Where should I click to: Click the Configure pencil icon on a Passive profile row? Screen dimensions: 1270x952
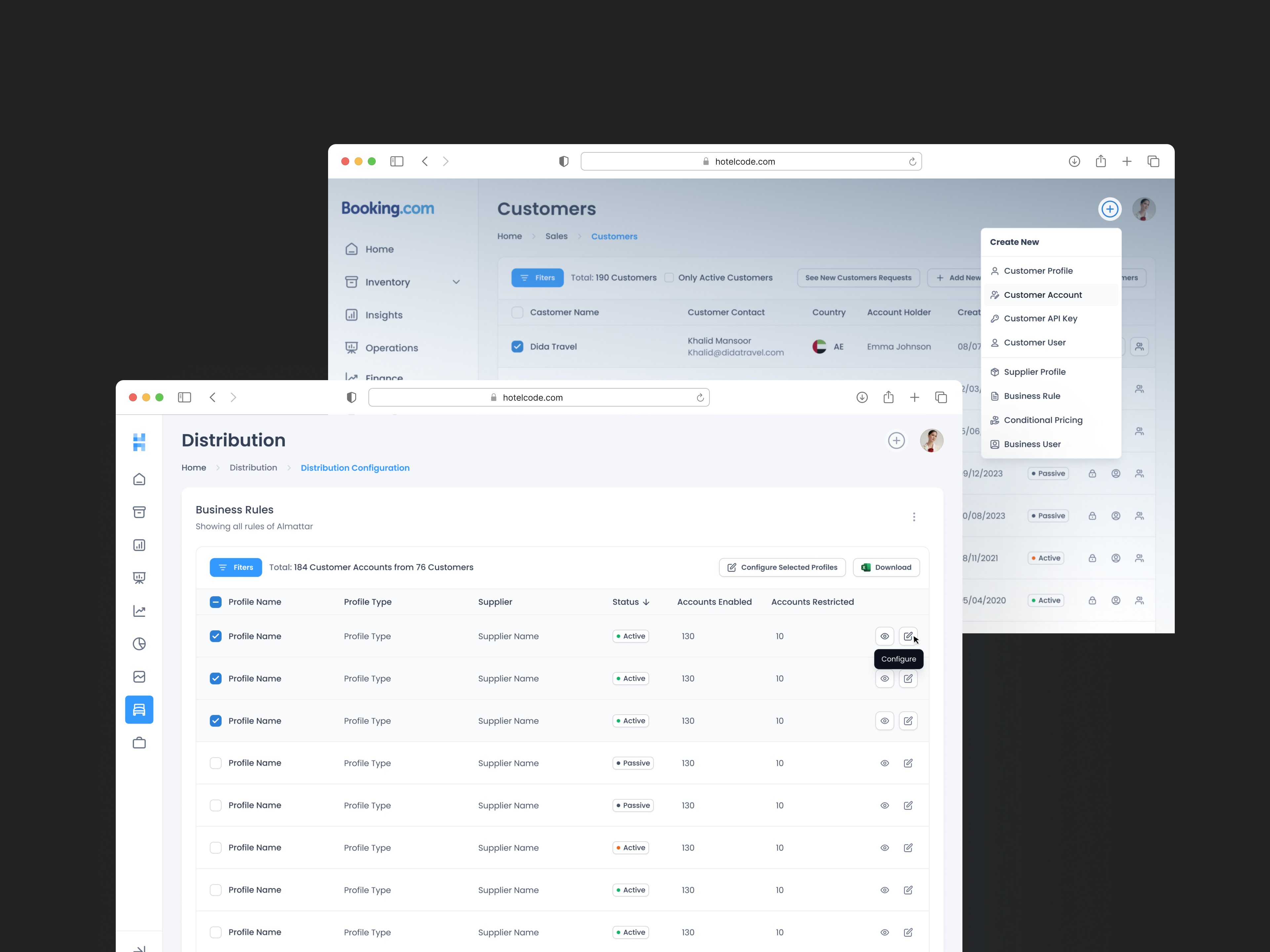(x=908, y=763)
